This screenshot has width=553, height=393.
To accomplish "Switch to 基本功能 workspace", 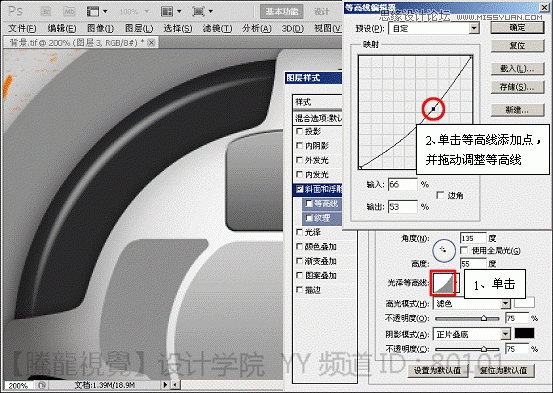I will pyautogui.click(x=281, y=12).
